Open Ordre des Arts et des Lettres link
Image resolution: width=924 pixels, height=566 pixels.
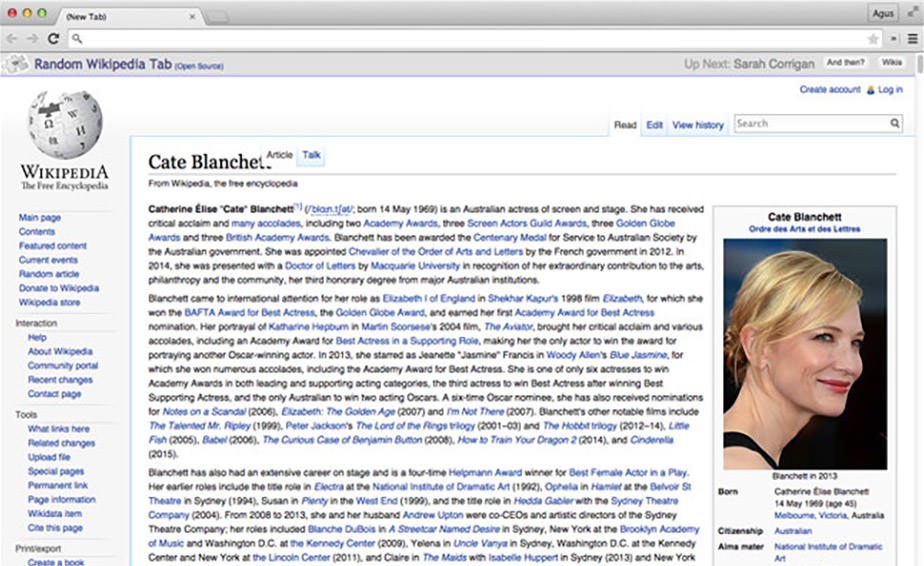coord(804,229)
